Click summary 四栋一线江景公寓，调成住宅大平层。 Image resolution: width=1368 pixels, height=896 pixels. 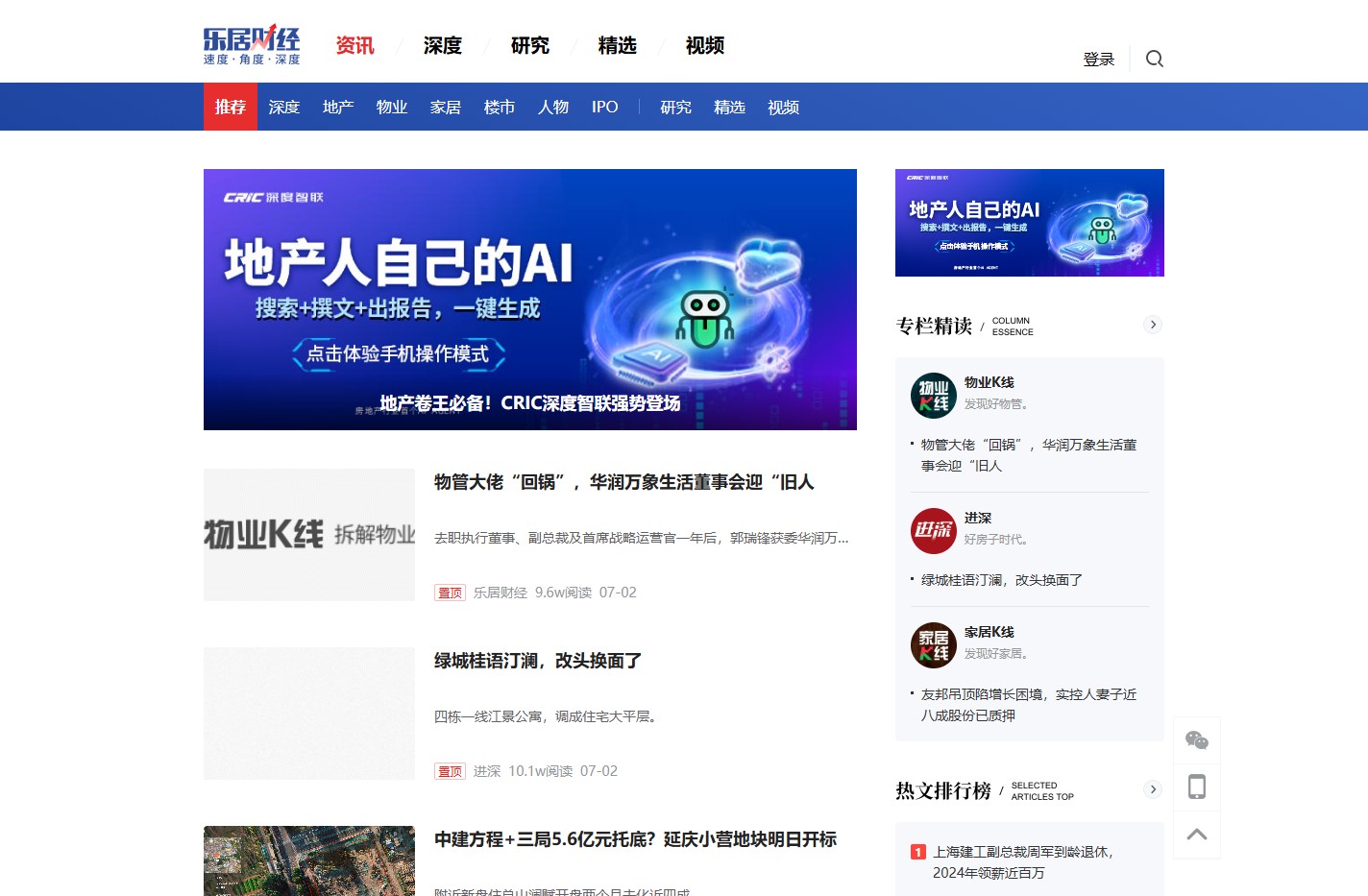(x=548, y=716)
